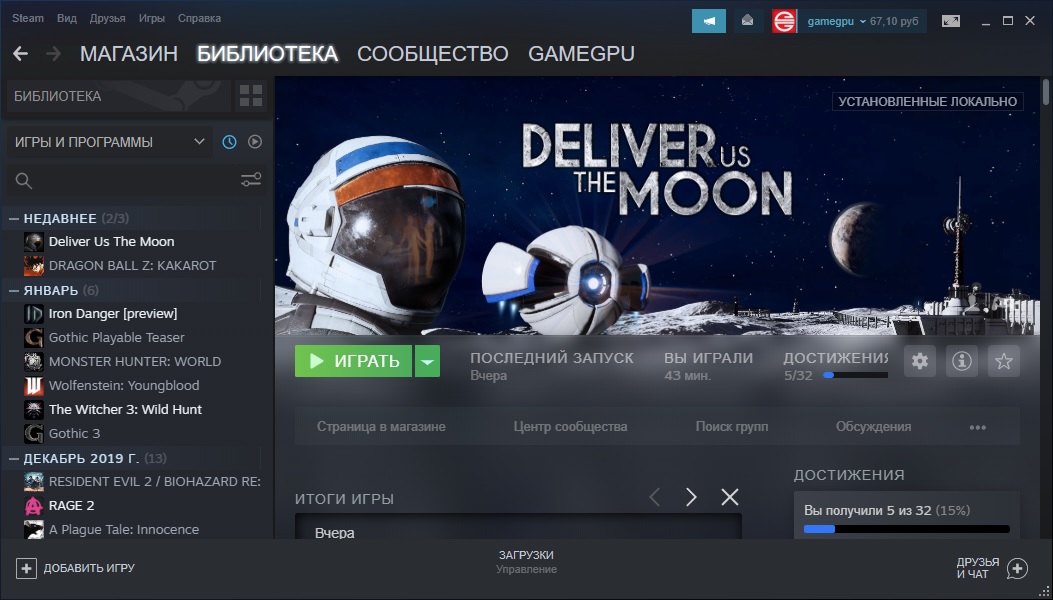The width and height of the screenshot is (1053, 600).
Task: Open friends and chat plus icon
Action: tap(1017, 568)
